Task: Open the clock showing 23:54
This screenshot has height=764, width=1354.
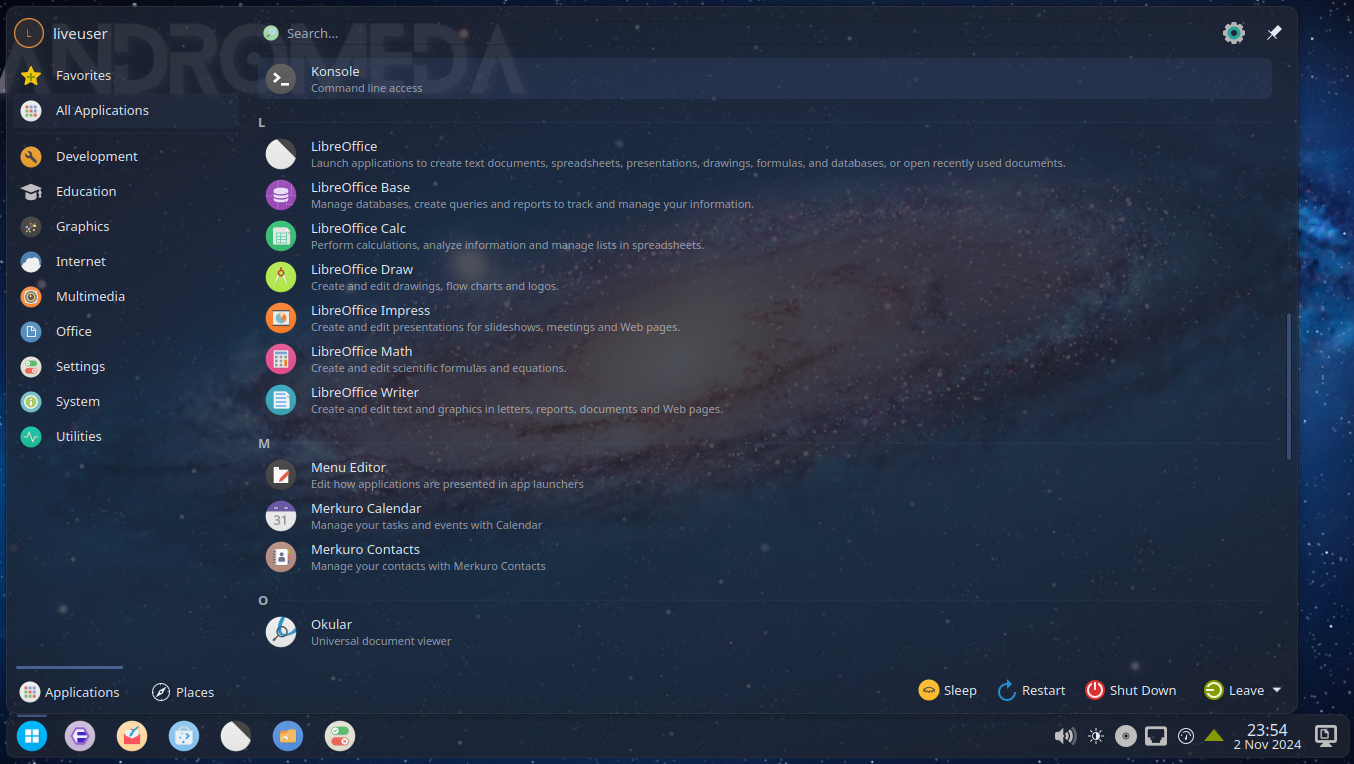Action: coord(1267,737)
